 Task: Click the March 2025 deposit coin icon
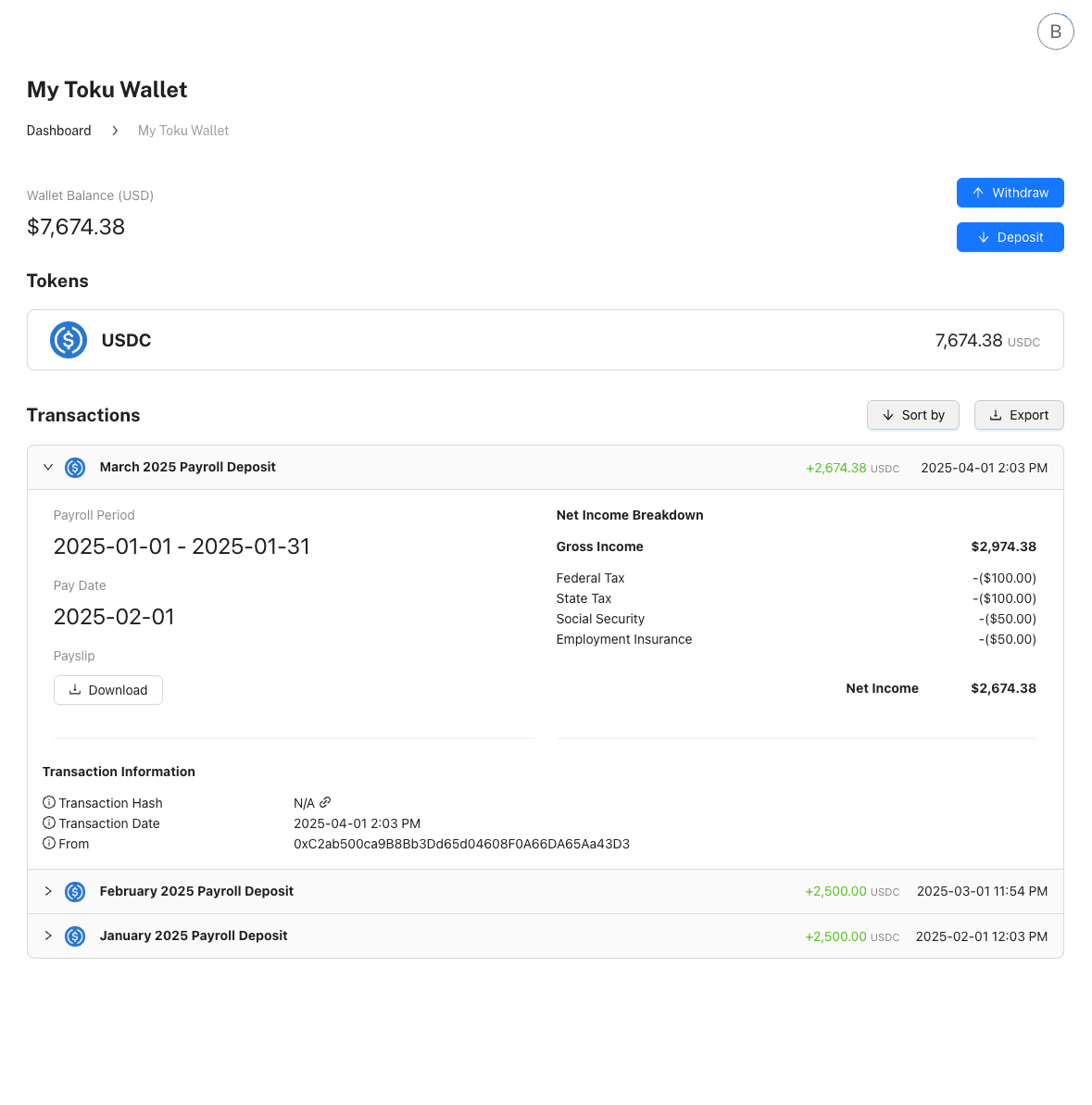(x=75, y=468)
